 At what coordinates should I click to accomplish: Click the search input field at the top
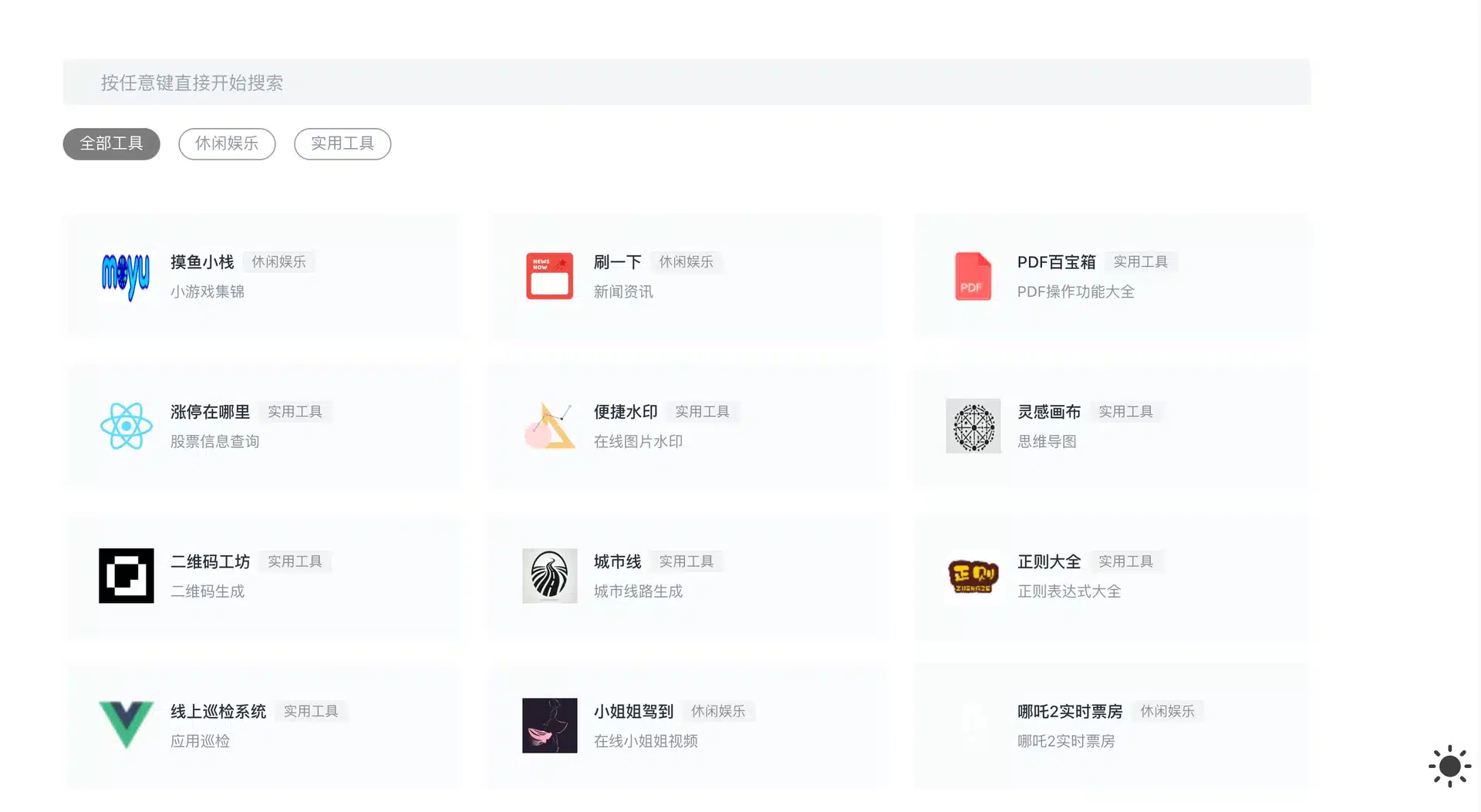point(687,82)
